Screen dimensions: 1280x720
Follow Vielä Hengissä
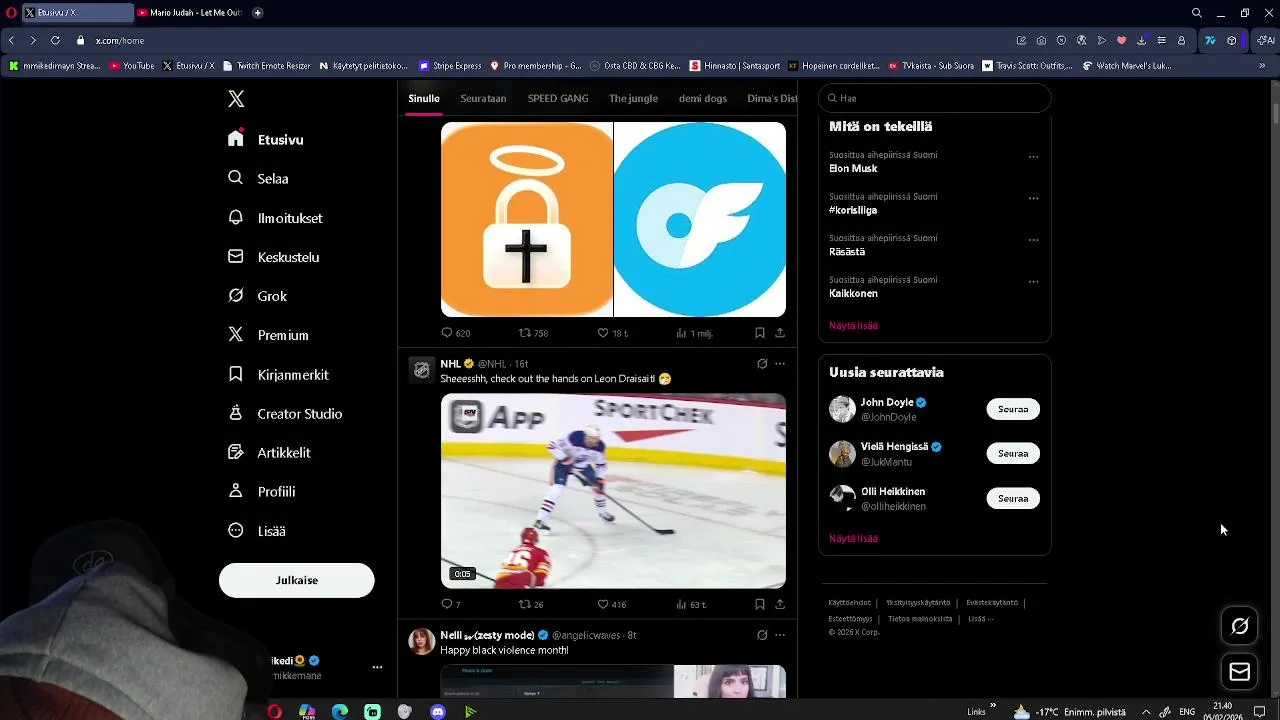1013,453
